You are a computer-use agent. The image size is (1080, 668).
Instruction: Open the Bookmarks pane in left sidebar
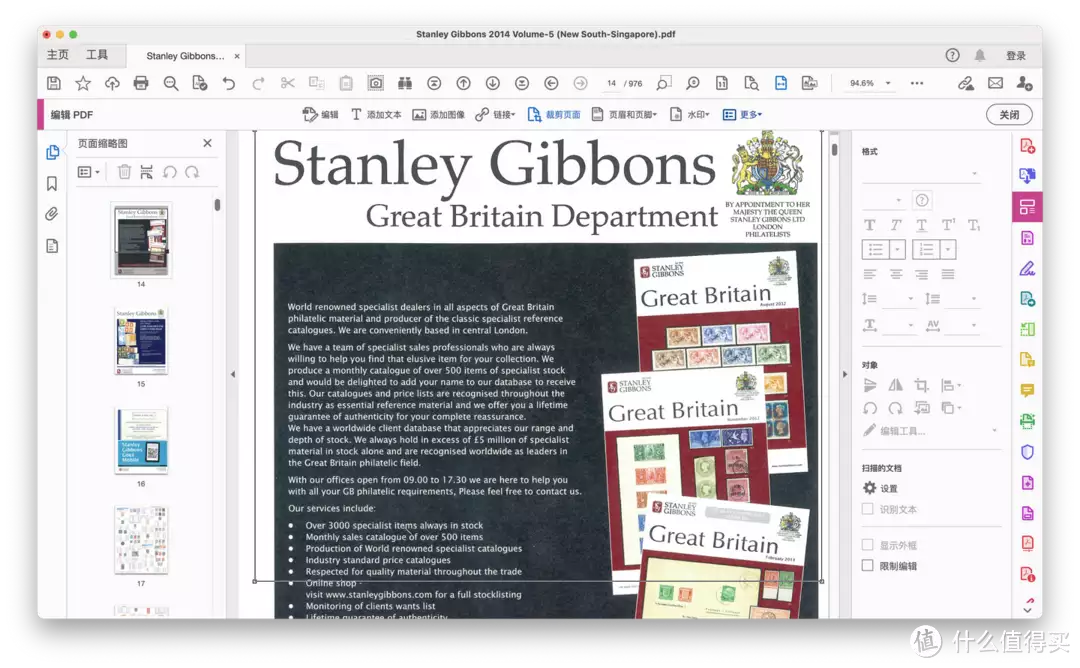point(52,184)
